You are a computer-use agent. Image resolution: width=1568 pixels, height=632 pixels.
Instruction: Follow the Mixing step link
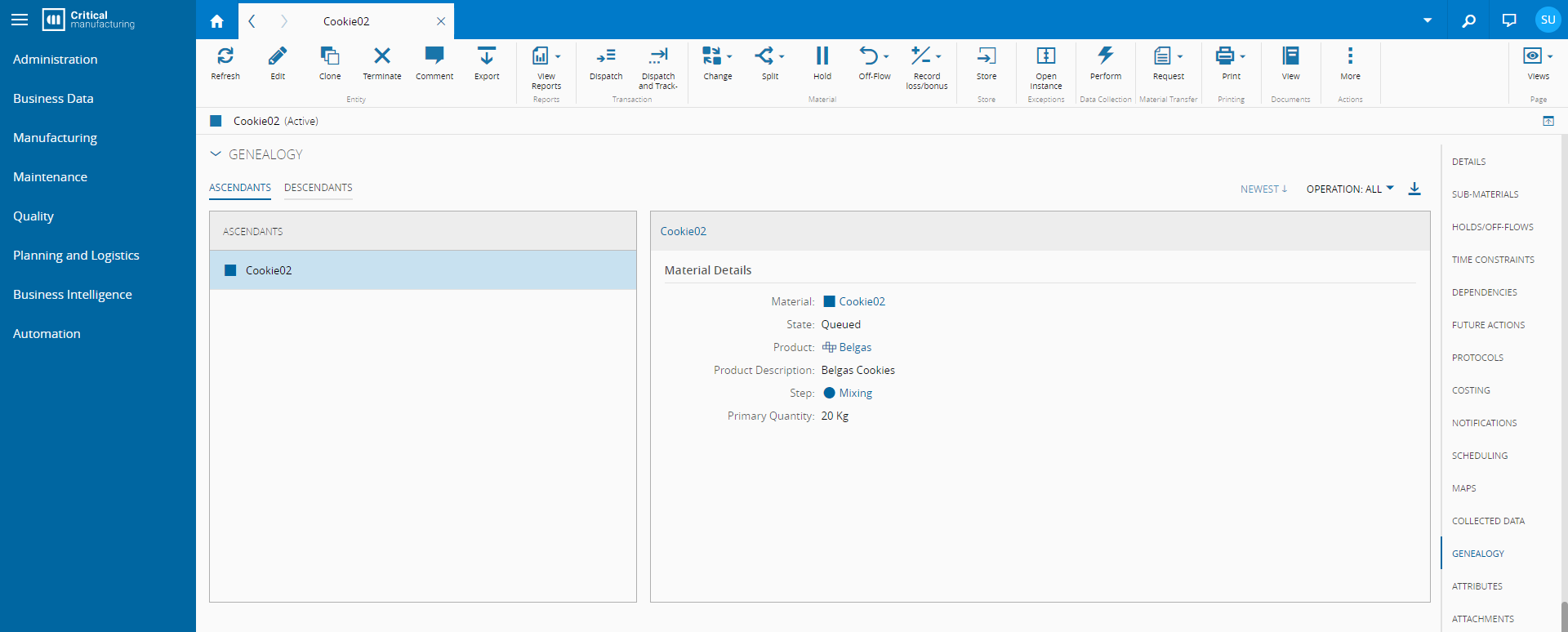855,393
